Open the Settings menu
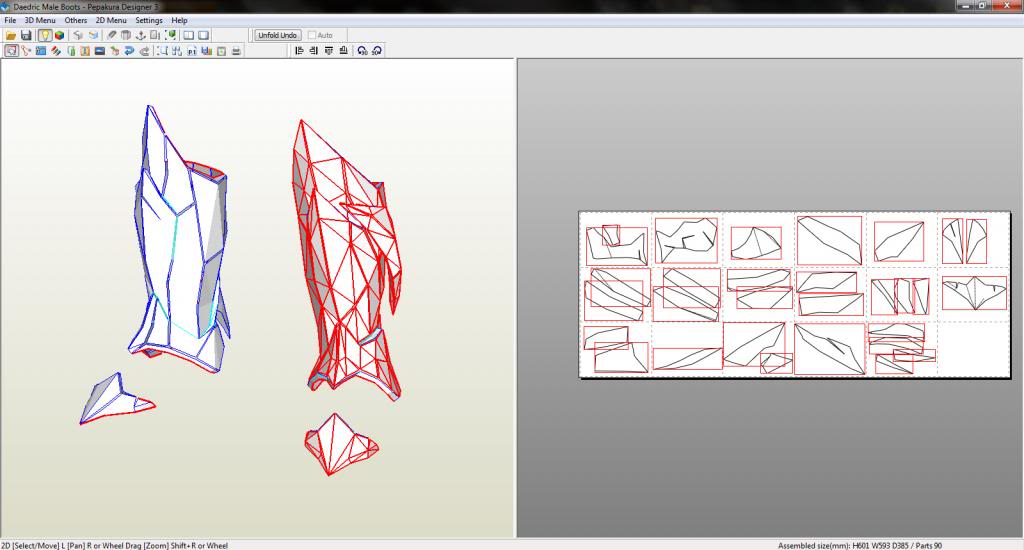Image resolution: width=1024 pixels, height=550 pixels. [x=149, y=20]
